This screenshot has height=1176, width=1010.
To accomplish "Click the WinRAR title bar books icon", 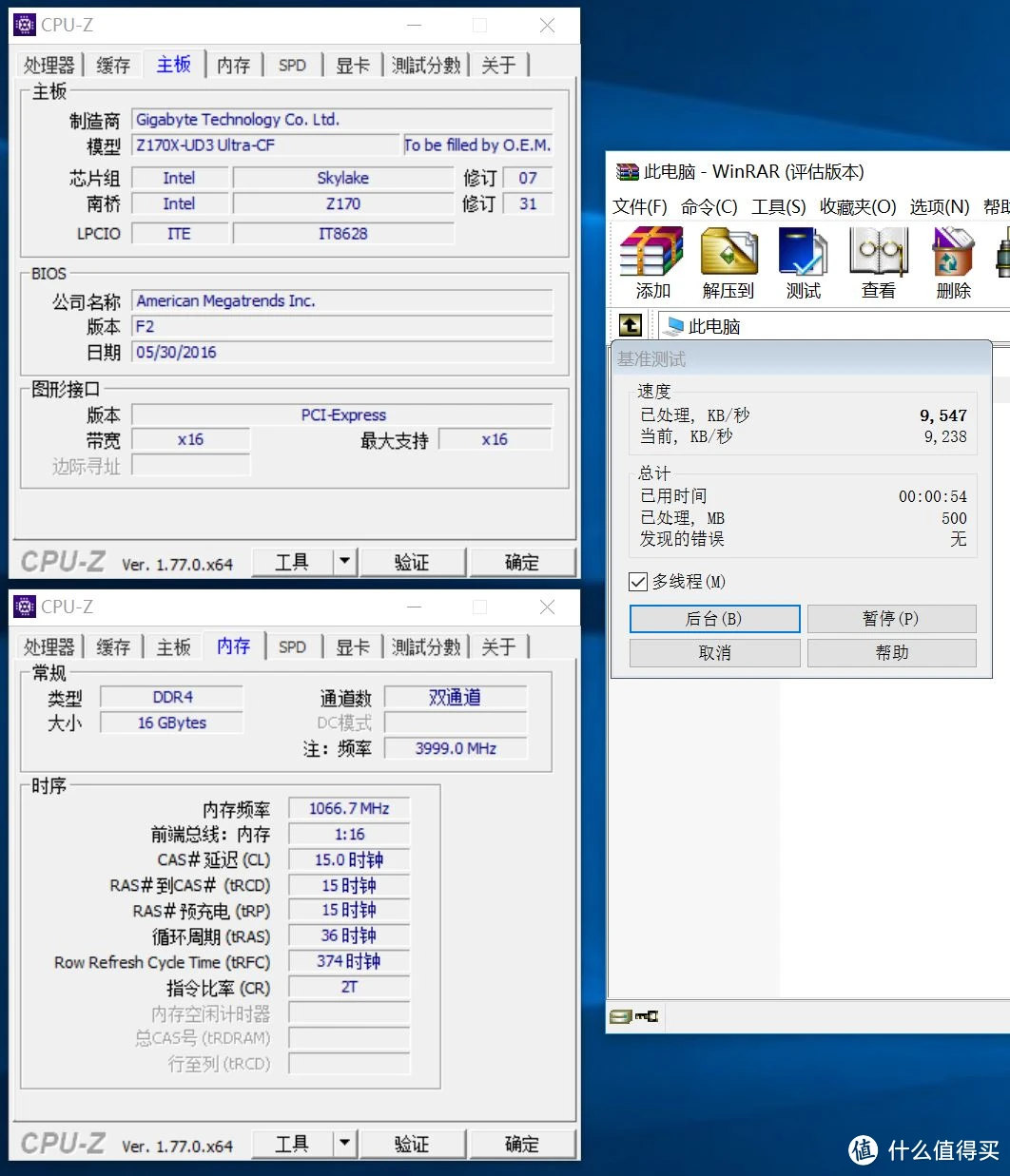I will tap(628, 172).
